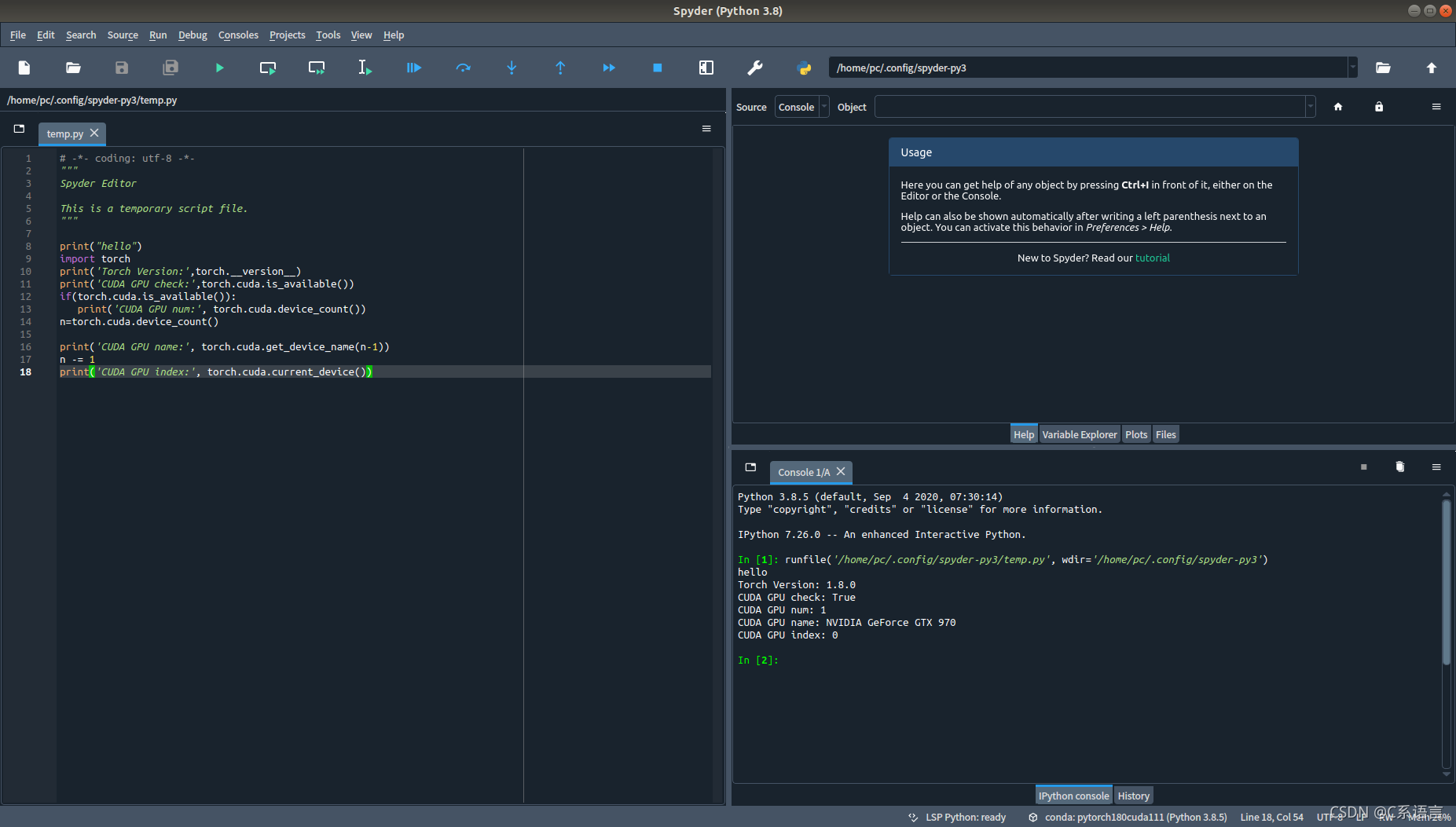Viewport: 1456px width, 827px height.
Task: Save the current file with disk icon
Action: (122, 68)
